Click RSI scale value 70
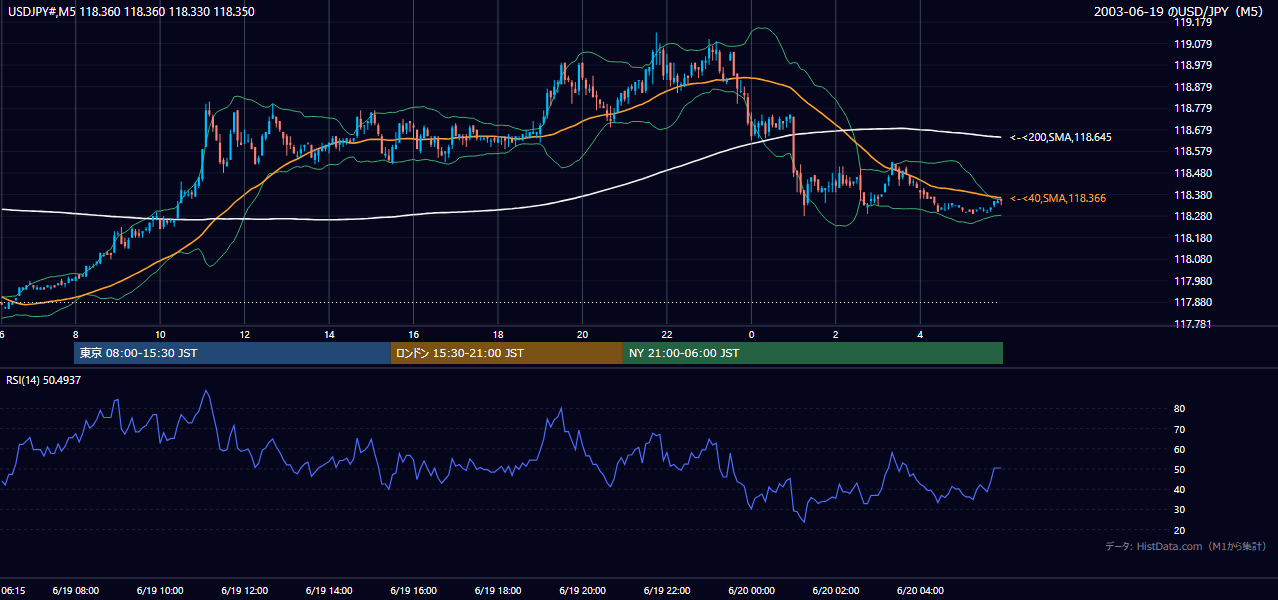 1179,429
